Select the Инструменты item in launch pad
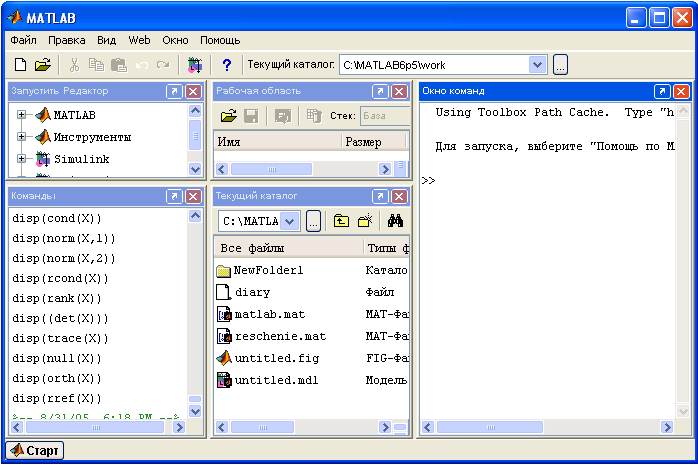 pyautogui.click(x=92, y=137)
